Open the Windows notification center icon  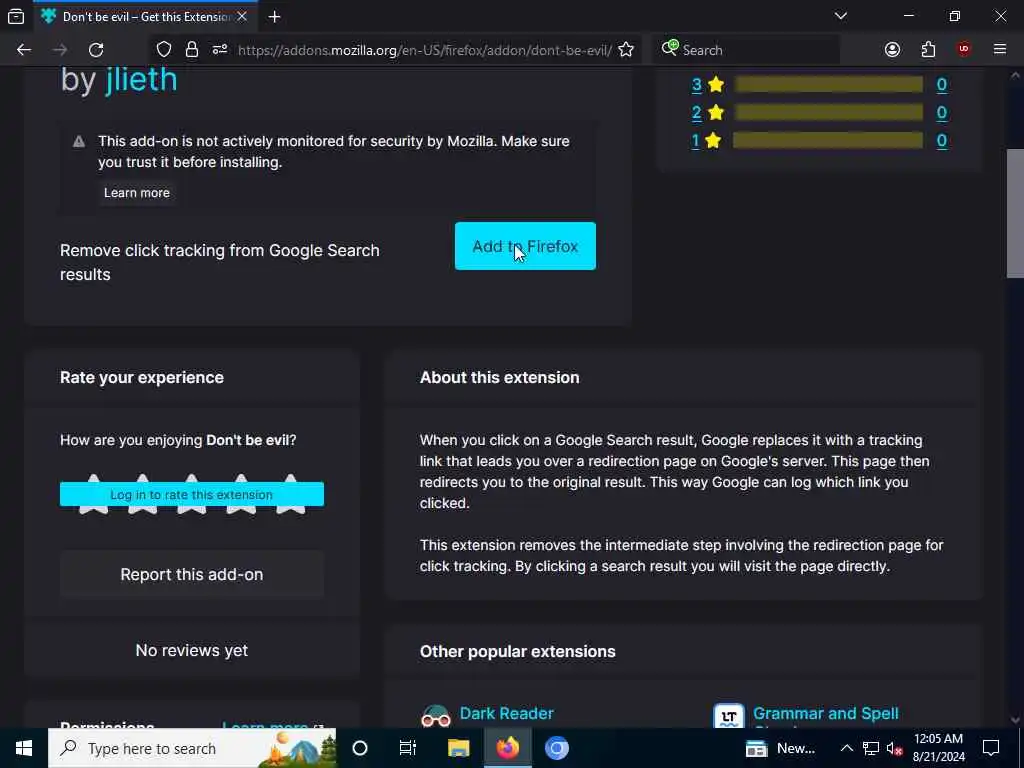(x=991, y=748)
